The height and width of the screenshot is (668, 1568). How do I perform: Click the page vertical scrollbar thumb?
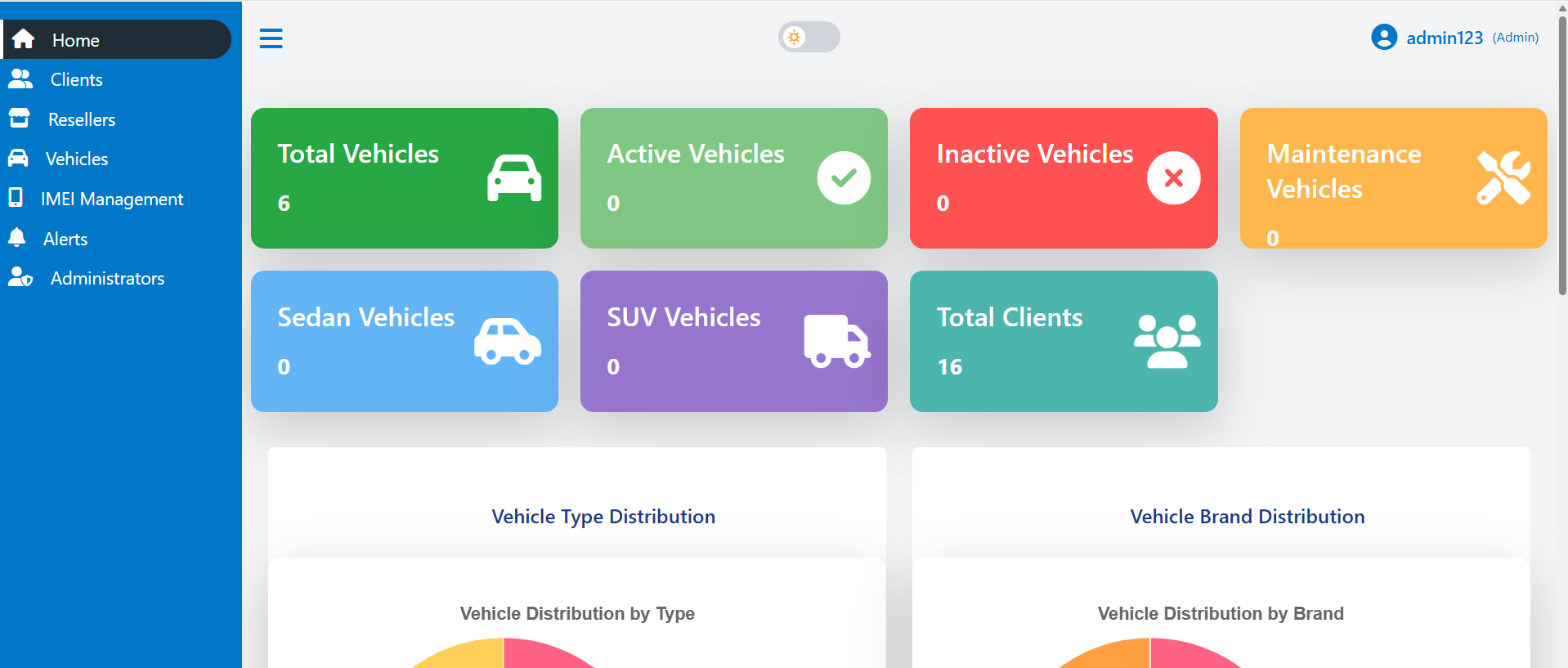click(x=1562, y=155)
